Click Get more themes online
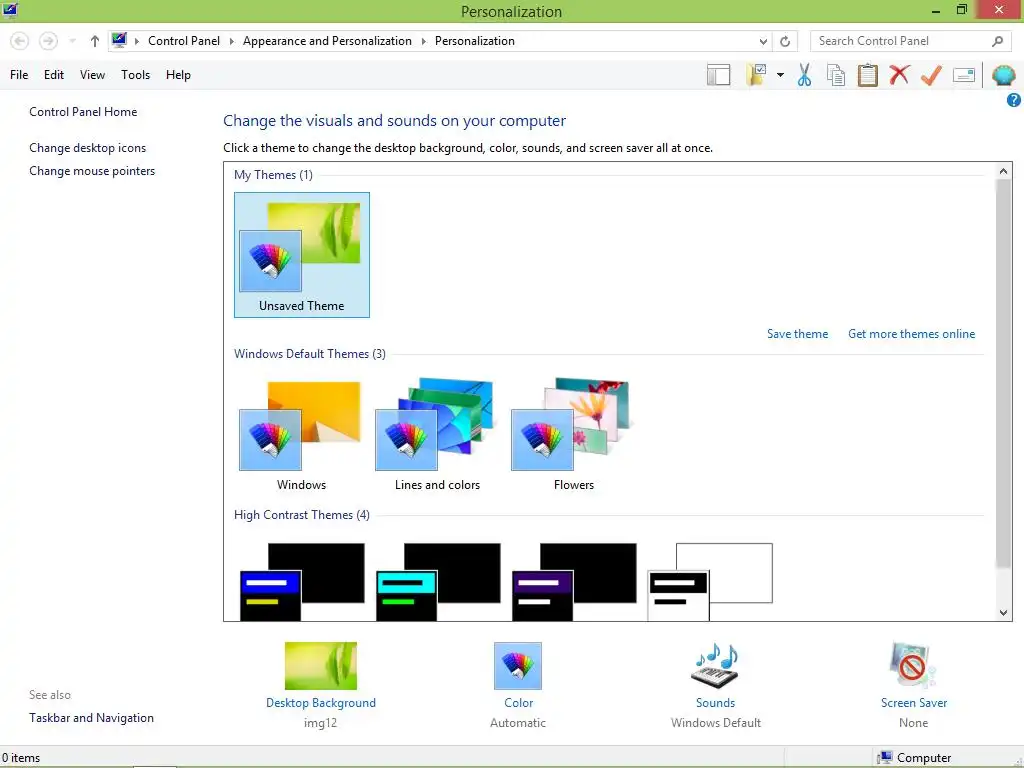 (x=911, y=334)
